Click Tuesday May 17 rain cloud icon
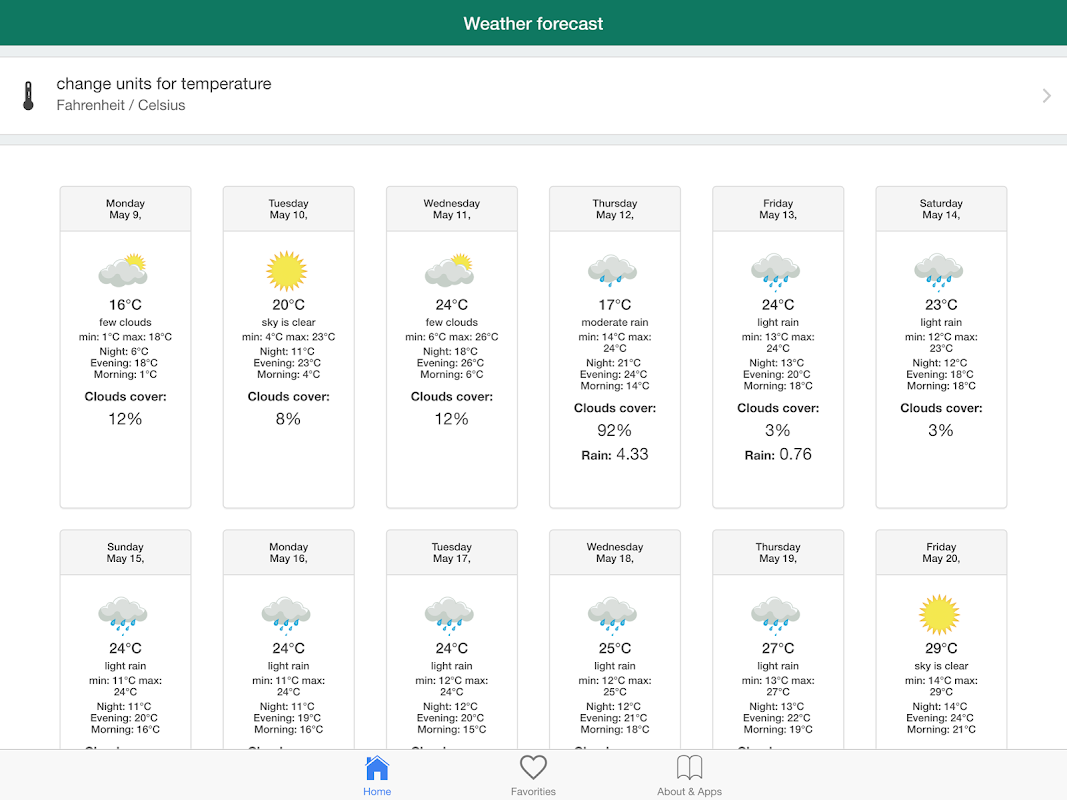This screenshot has width=1067, height=800. (x=450, y=614)
